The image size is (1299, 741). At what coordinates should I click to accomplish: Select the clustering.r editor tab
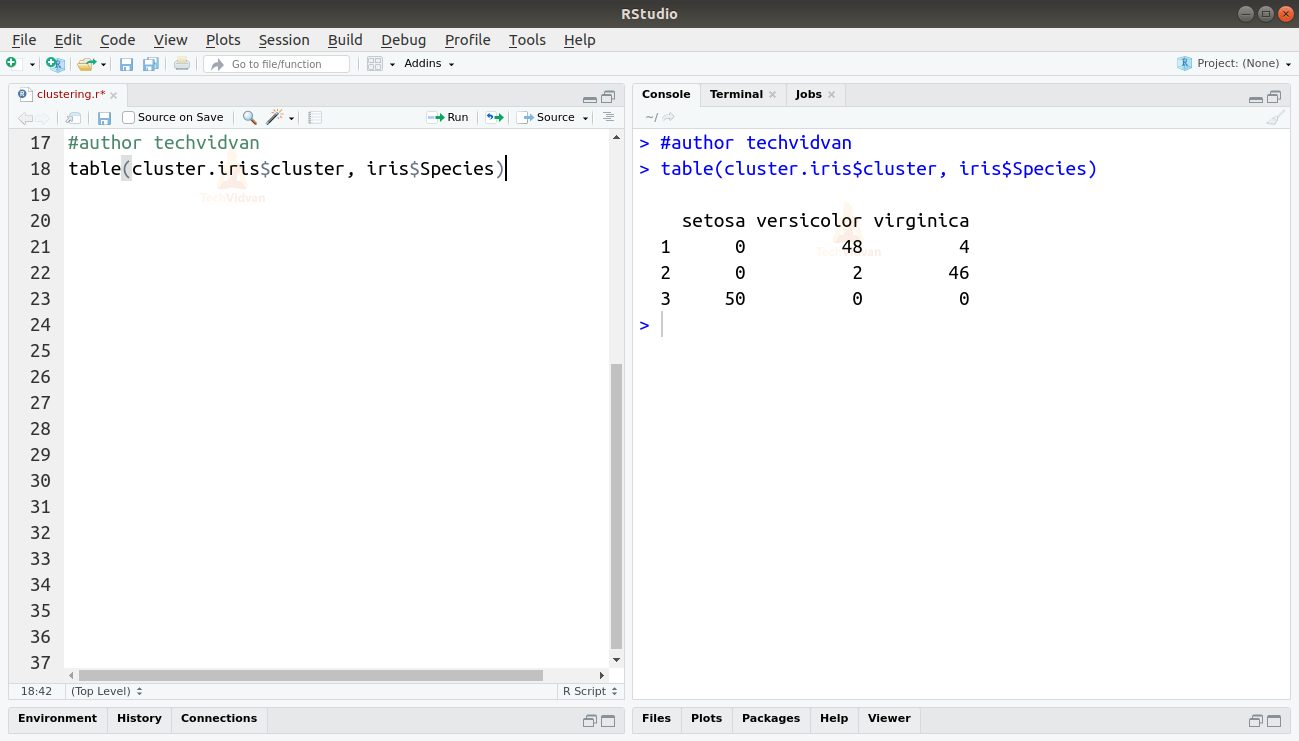(x=70, y=94)
